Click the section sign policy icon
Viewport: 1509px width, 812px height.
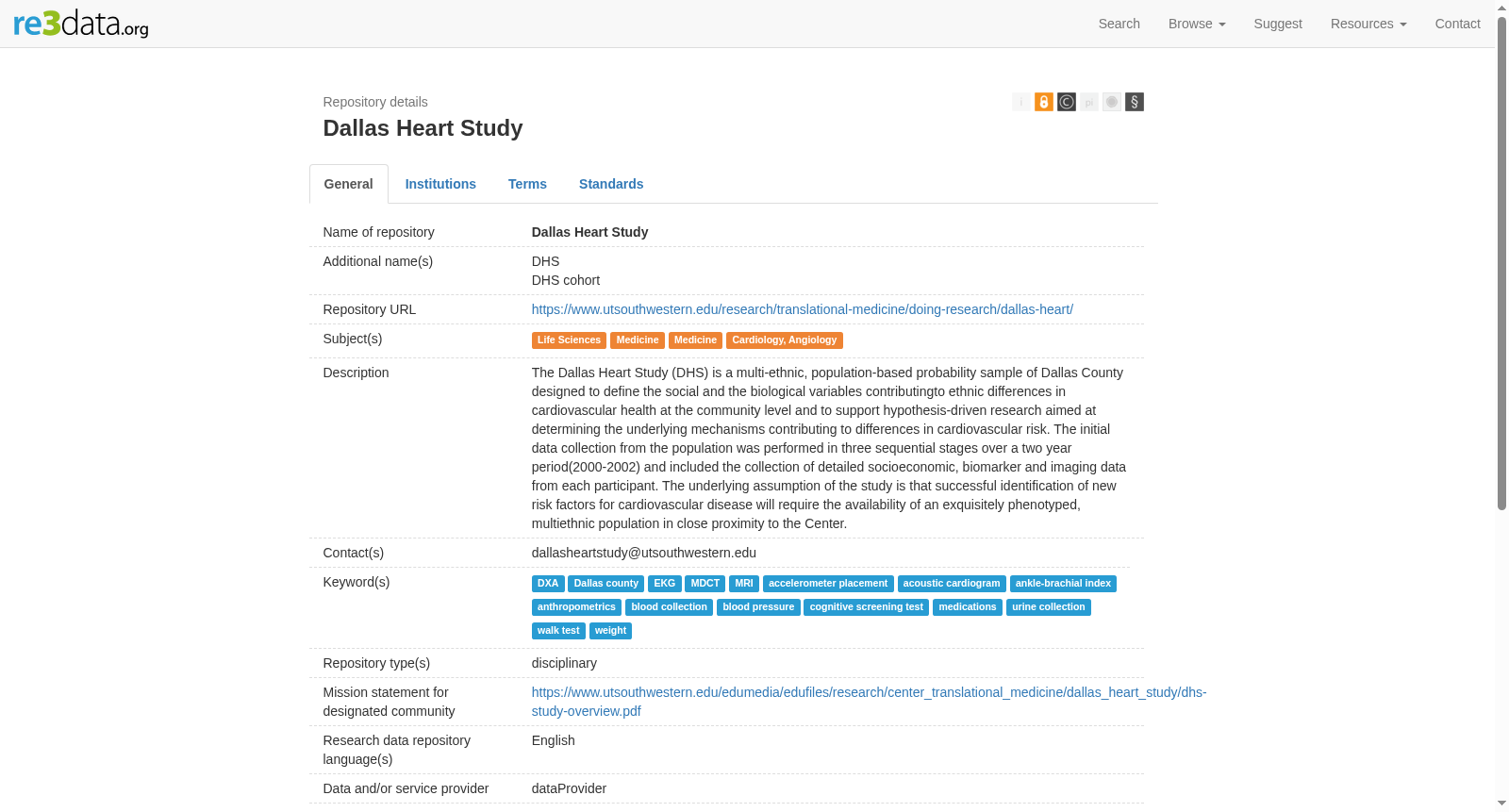pos(1135,102)
